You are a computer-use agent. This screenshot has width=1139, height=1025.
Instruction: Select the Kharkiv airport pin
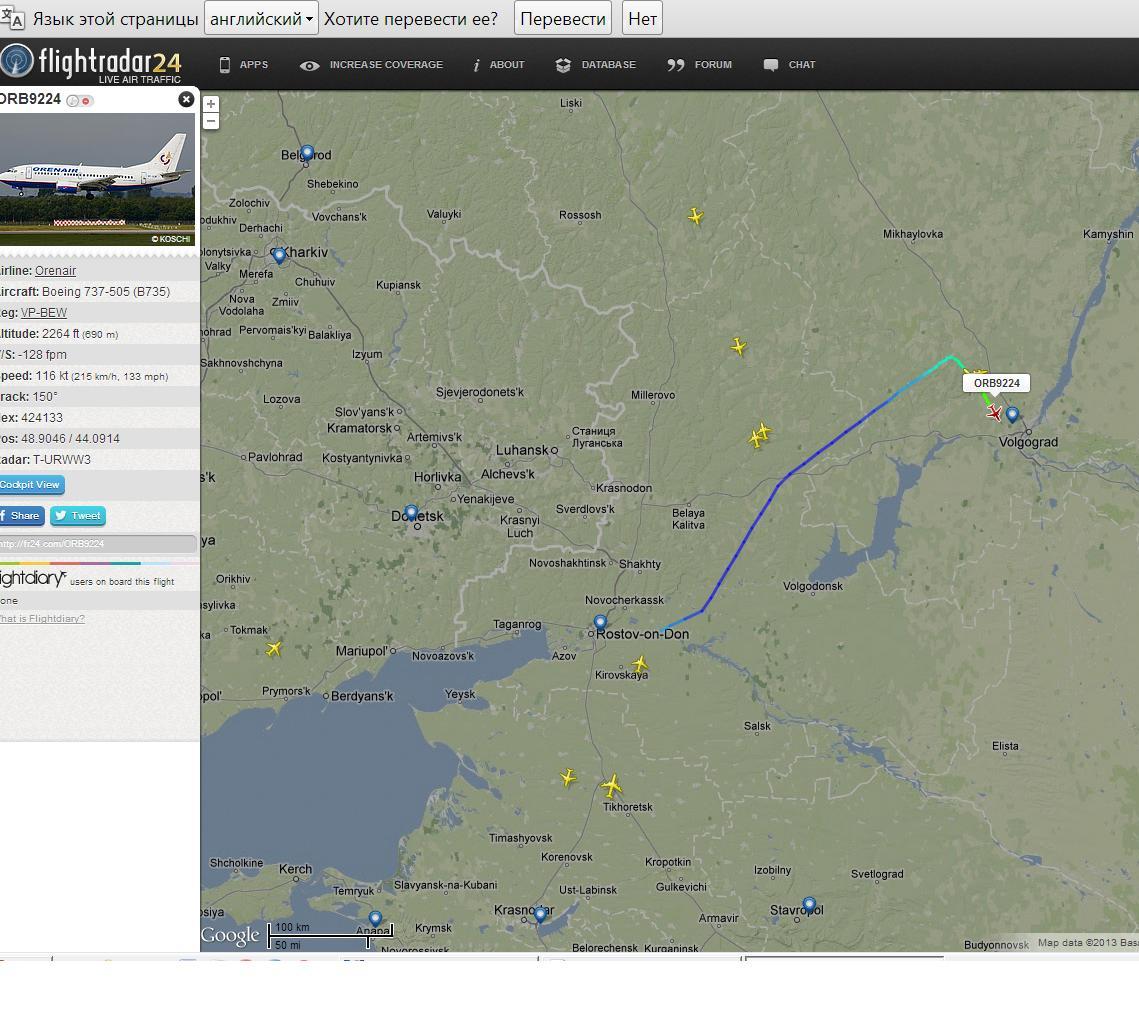pyautogui.click(x=279, y=255)
